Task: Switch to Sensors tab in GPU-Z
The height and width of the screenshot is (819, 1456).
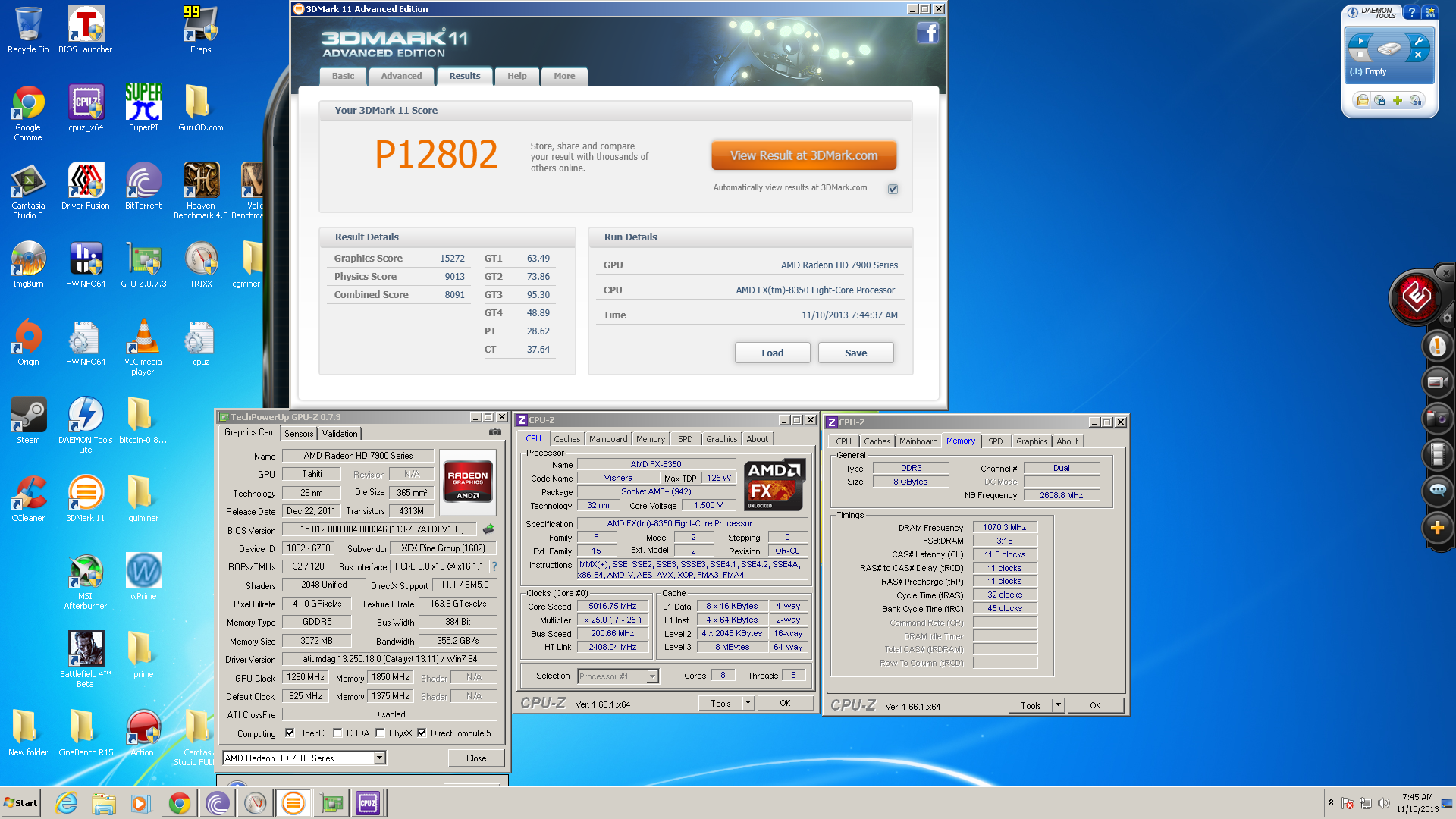Action: 299,434
